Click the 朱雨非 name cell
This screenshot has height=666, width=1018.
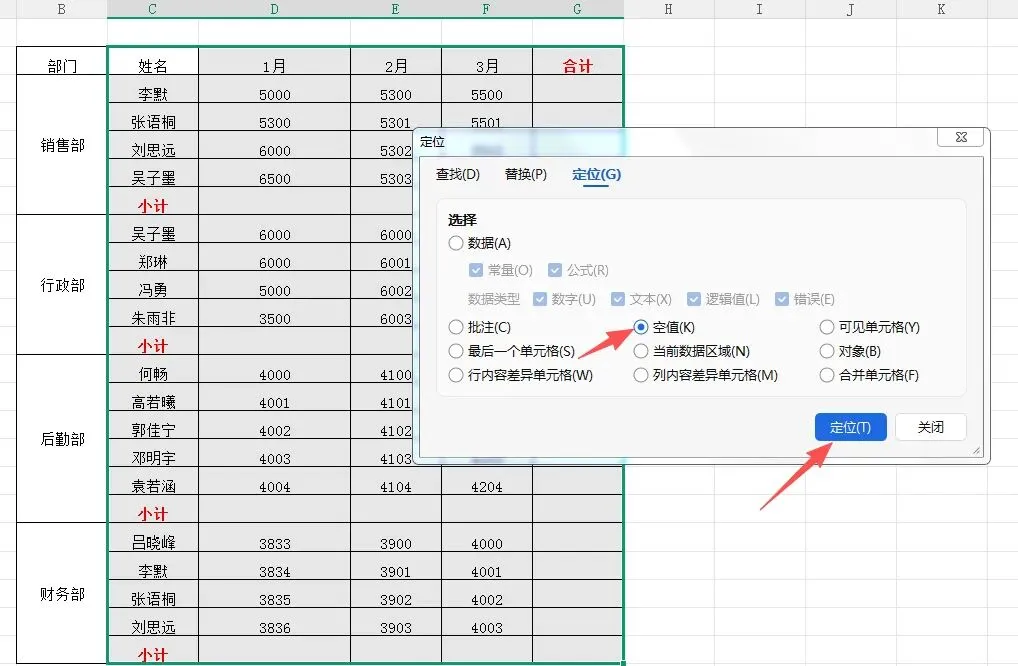click(x=153, y=313)
